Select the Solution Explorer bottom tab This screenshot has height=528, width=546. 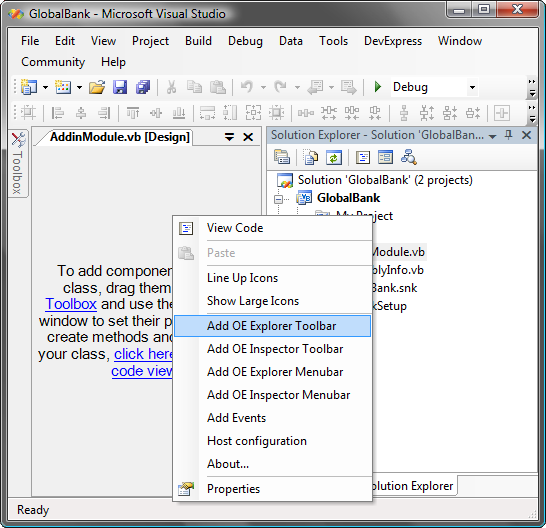413,486
